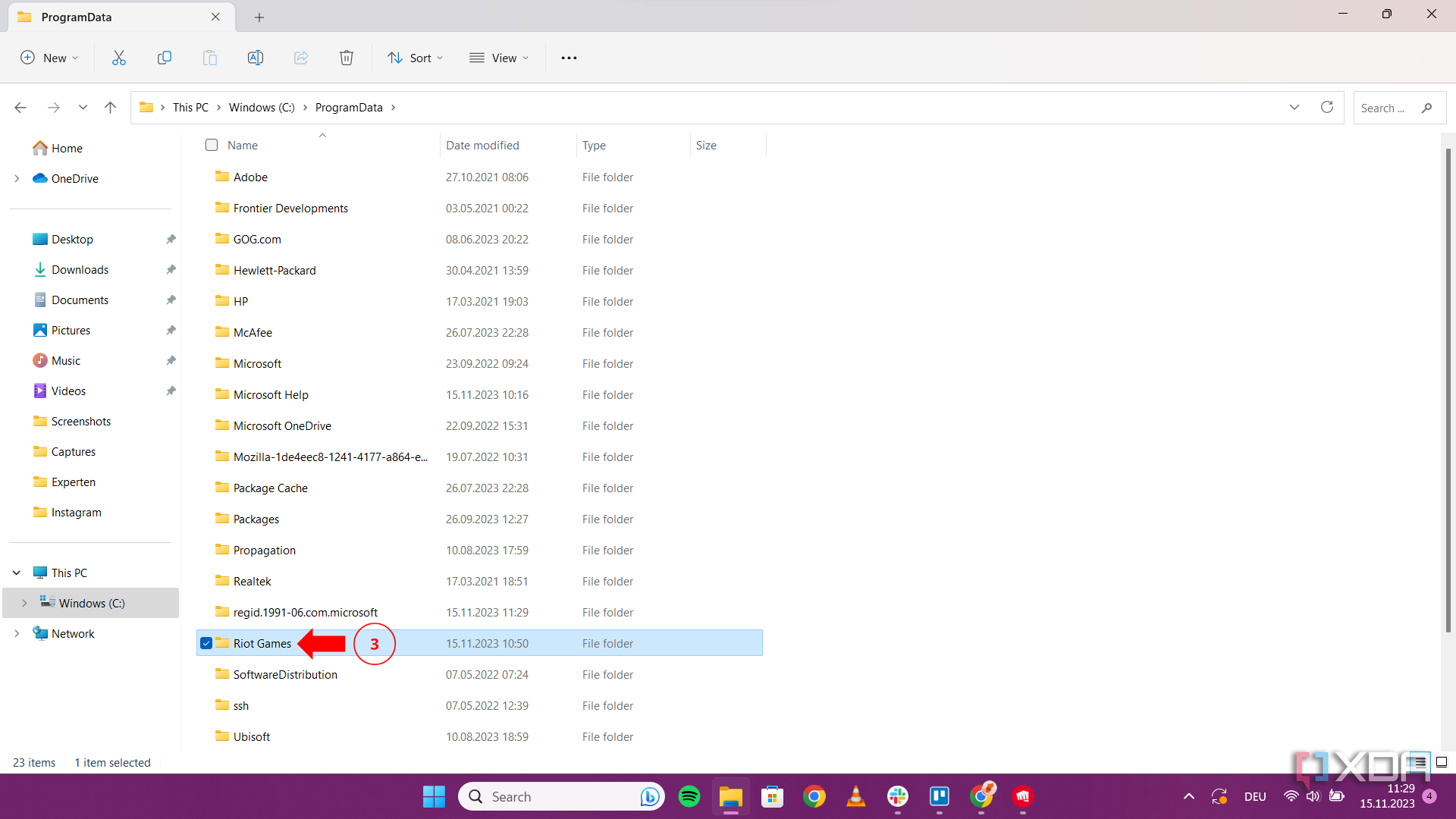Expand the Windows (C:) tree node
This screenshot has width=1456, height=819.
24,604
